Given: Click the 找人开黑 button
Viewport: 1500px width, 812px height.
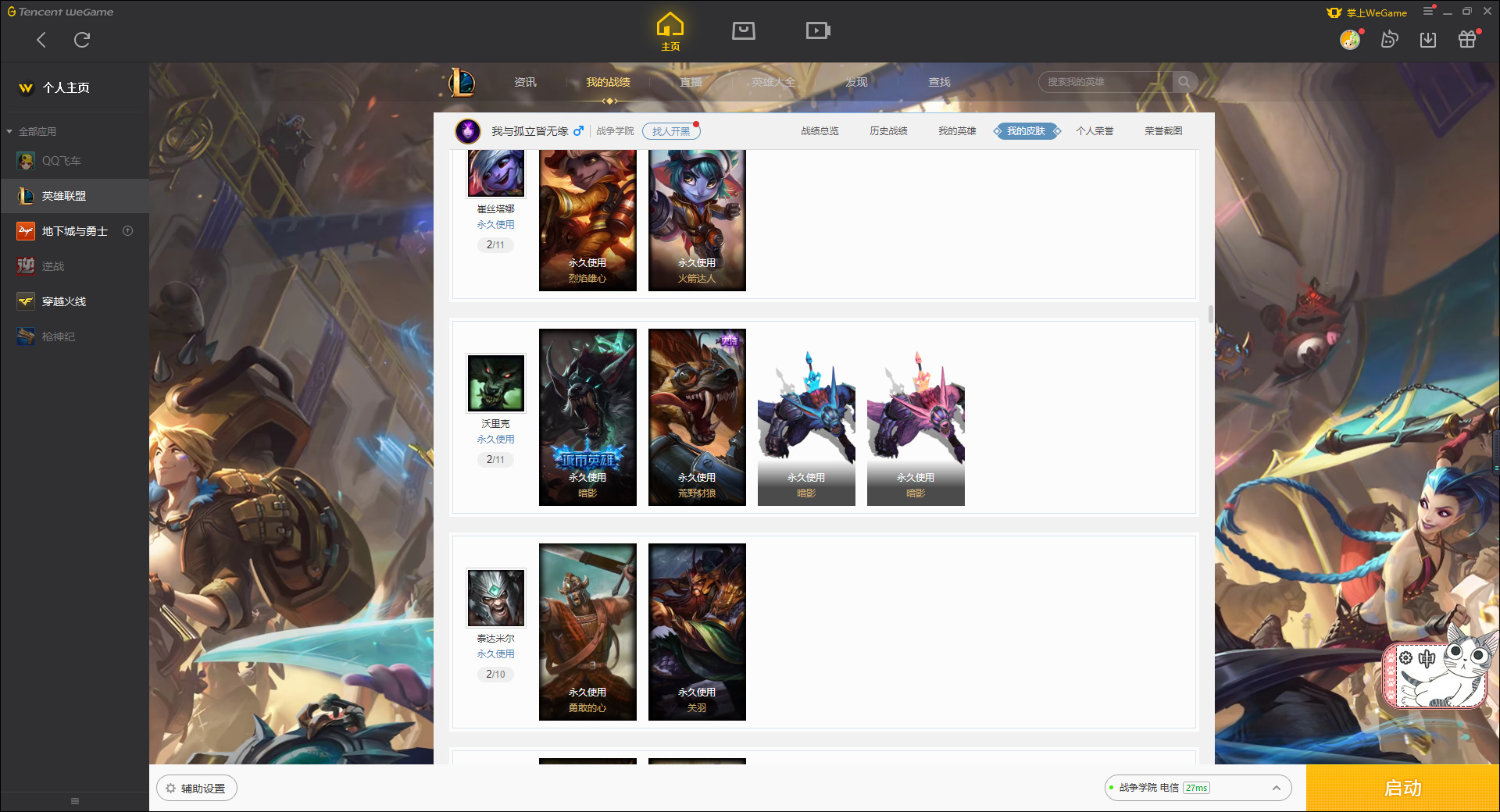Looking at the screenshot, I should 671,131.
